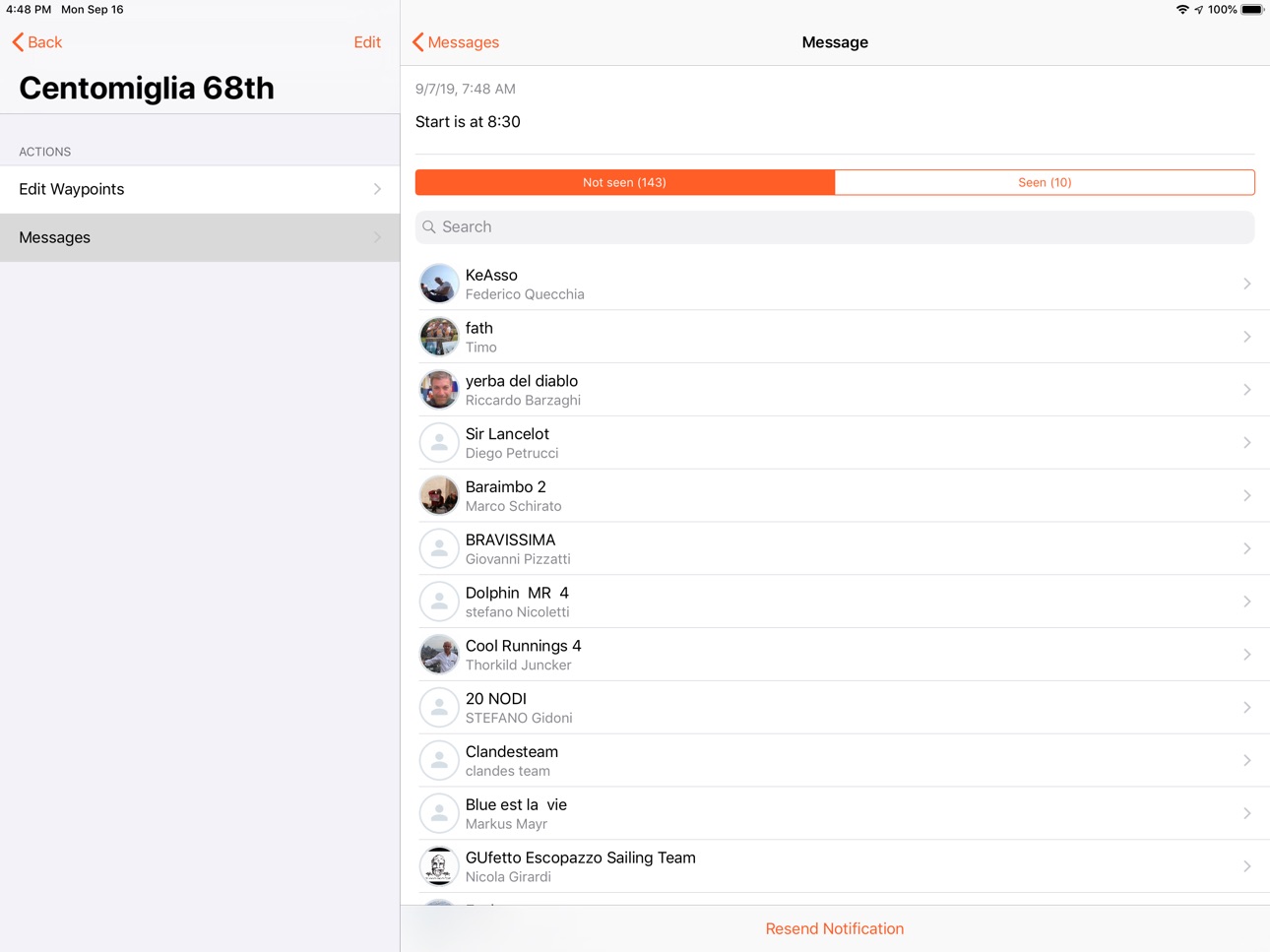Select Thorkild Juncker subtitle text

(519, 666)
